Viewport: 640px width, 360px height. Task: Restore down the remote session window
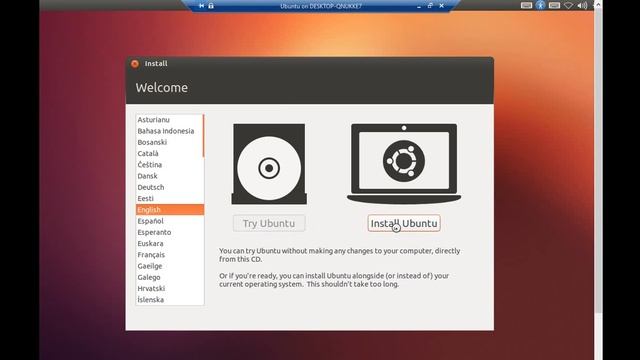pyautogui.click(x=430, y=6)
